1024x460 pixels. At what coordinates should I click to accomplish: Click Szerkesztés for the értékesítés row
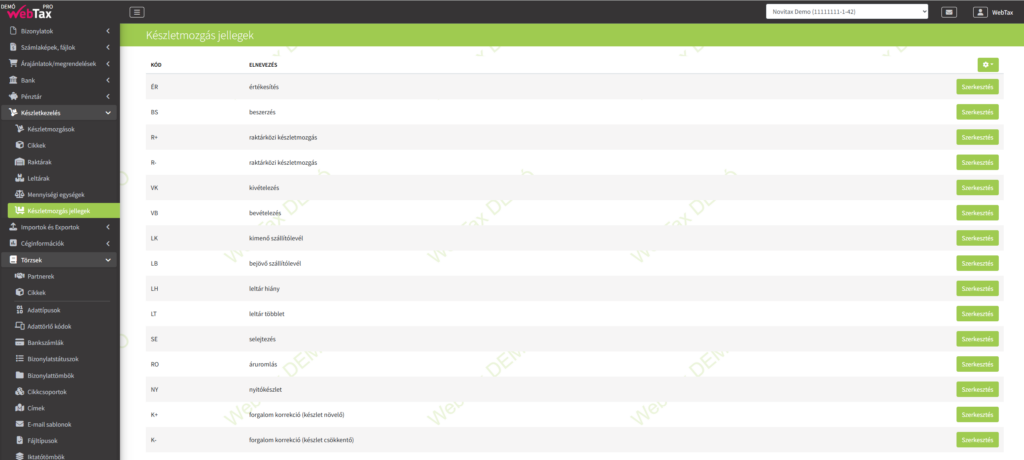[x=977, y=87]
